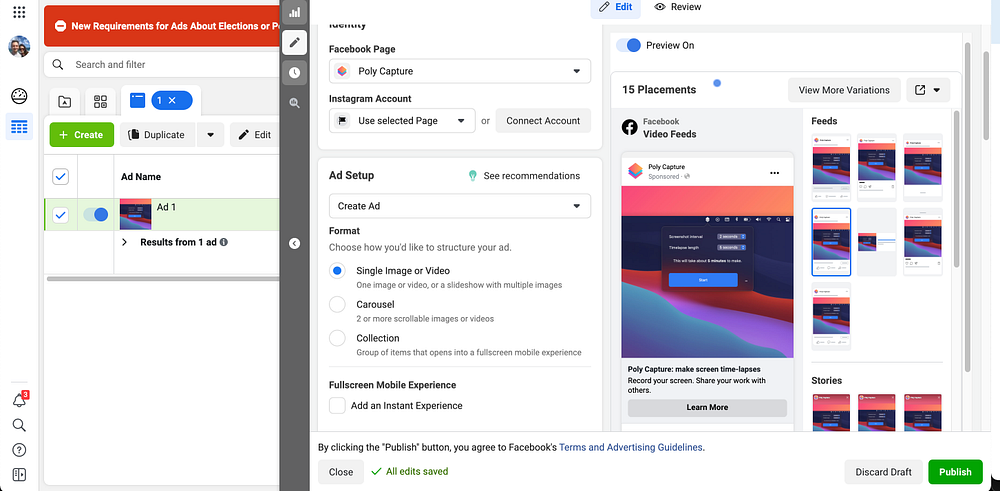Select the pencil edit panel icon
The width and height of the screenshot is (1000, 491).
(295, 43)
